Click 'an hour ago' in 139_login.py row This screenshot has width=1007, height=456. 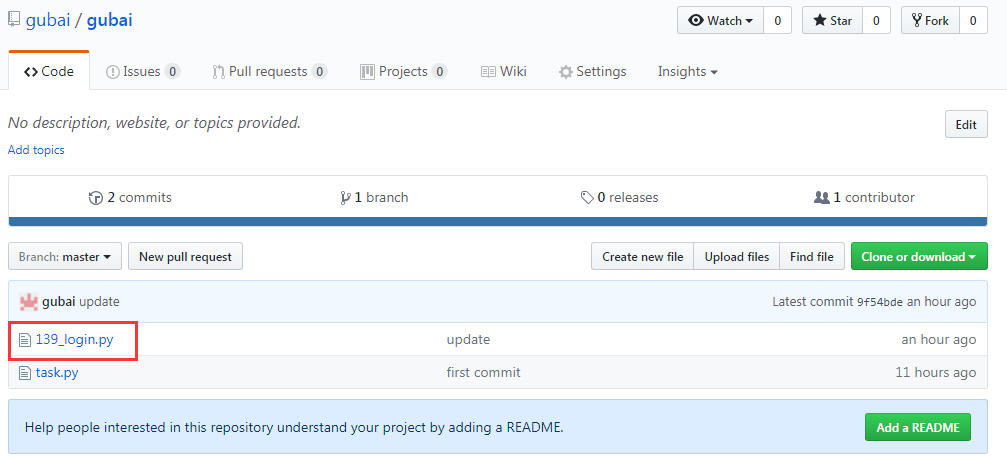coord(939,339)
